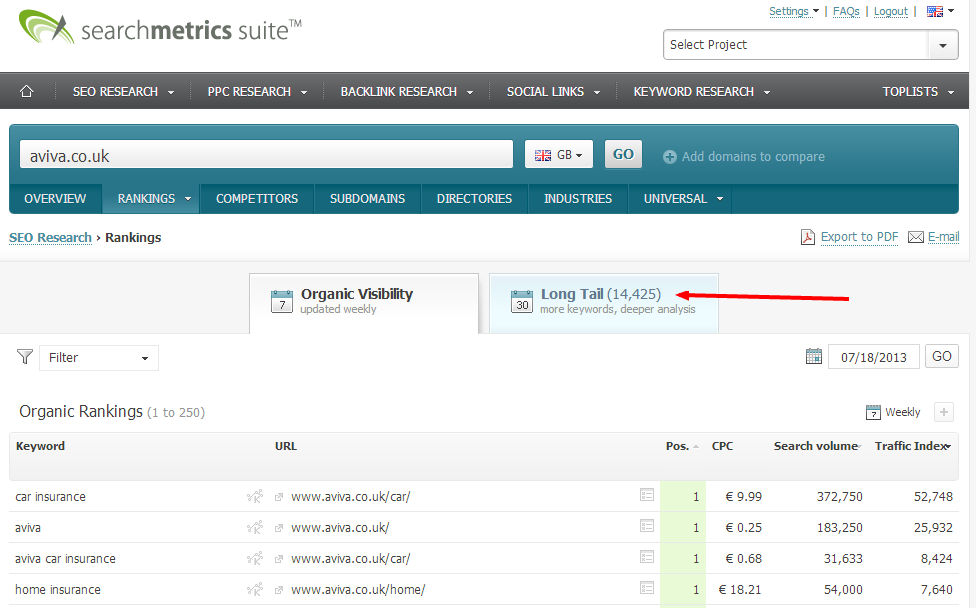The width and height of the screenshot is (976, 608).
Task: Select the Long Tail tab
Action: pos(604,303)
